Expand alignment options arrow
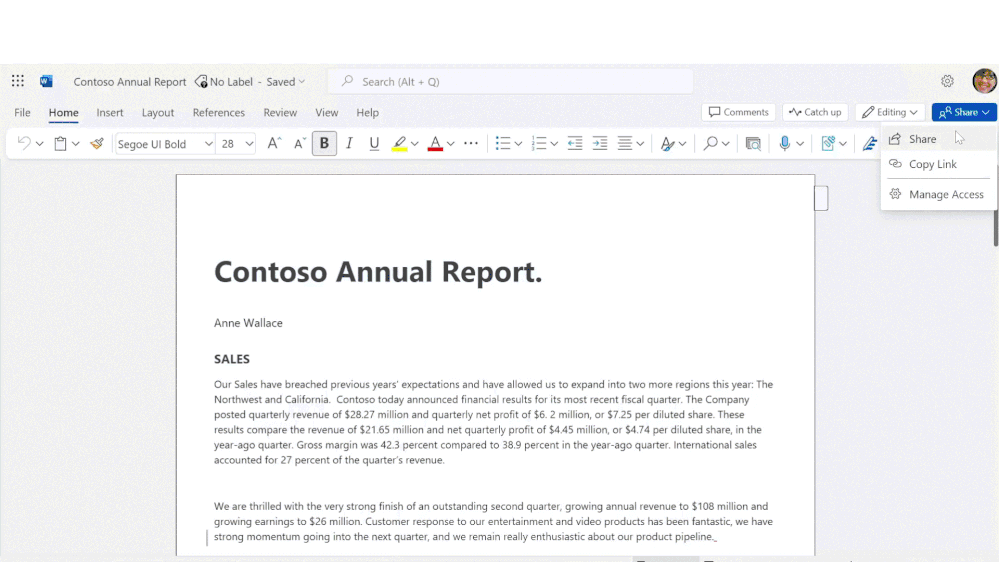Screen dimensions: 999x562 pyautogui.click(x=640, y=144)
